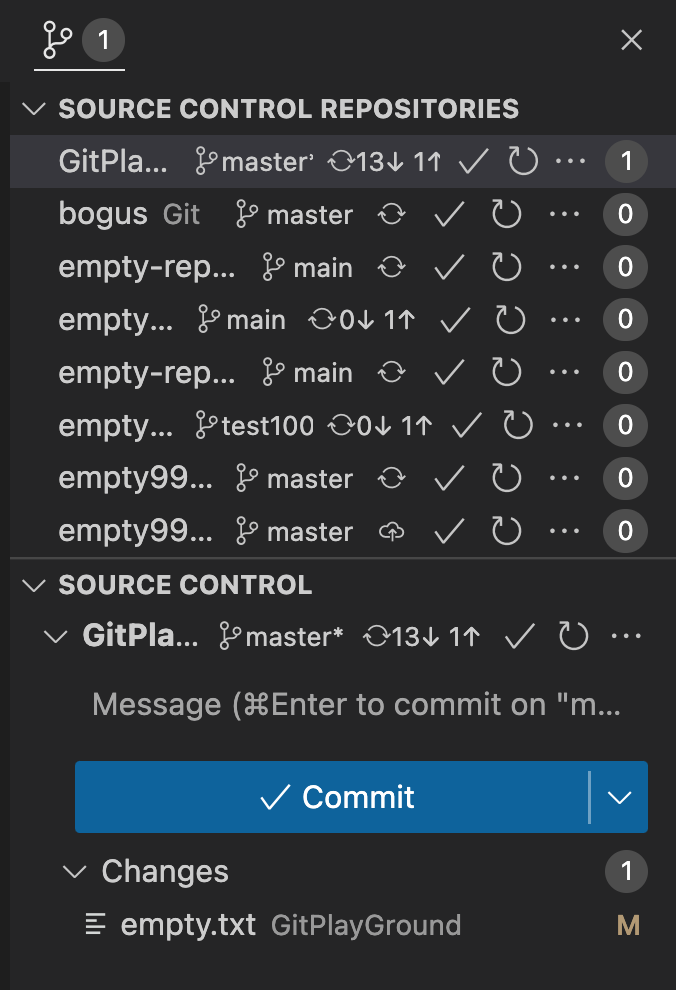Commit staged changes for the bogus repository
Image resolution: width=676 pixels, height=990 pixels.
click(x=448, y=214)
